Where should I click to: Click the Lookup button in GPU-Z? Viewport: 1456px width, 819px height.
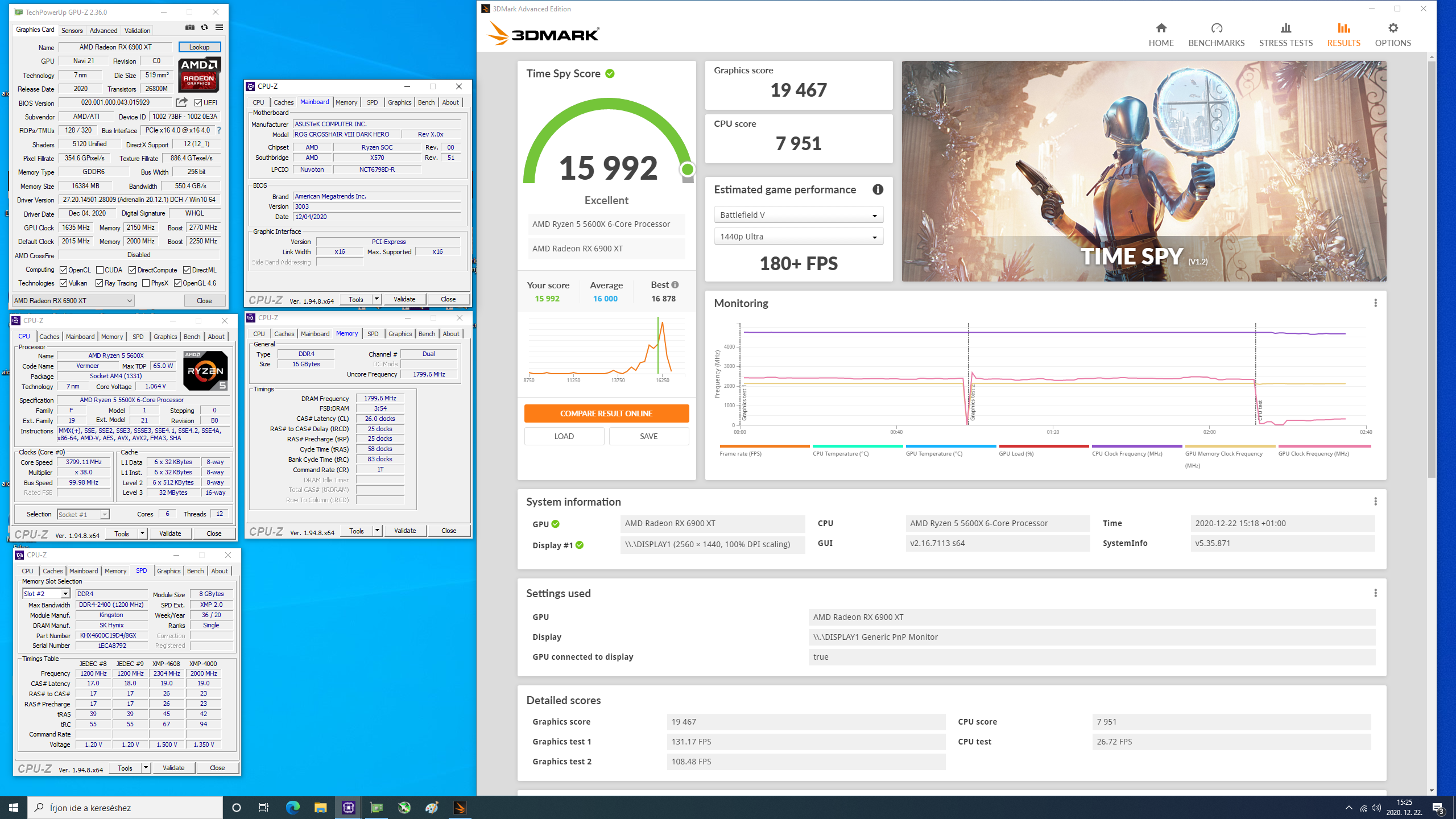click(199, 47)
